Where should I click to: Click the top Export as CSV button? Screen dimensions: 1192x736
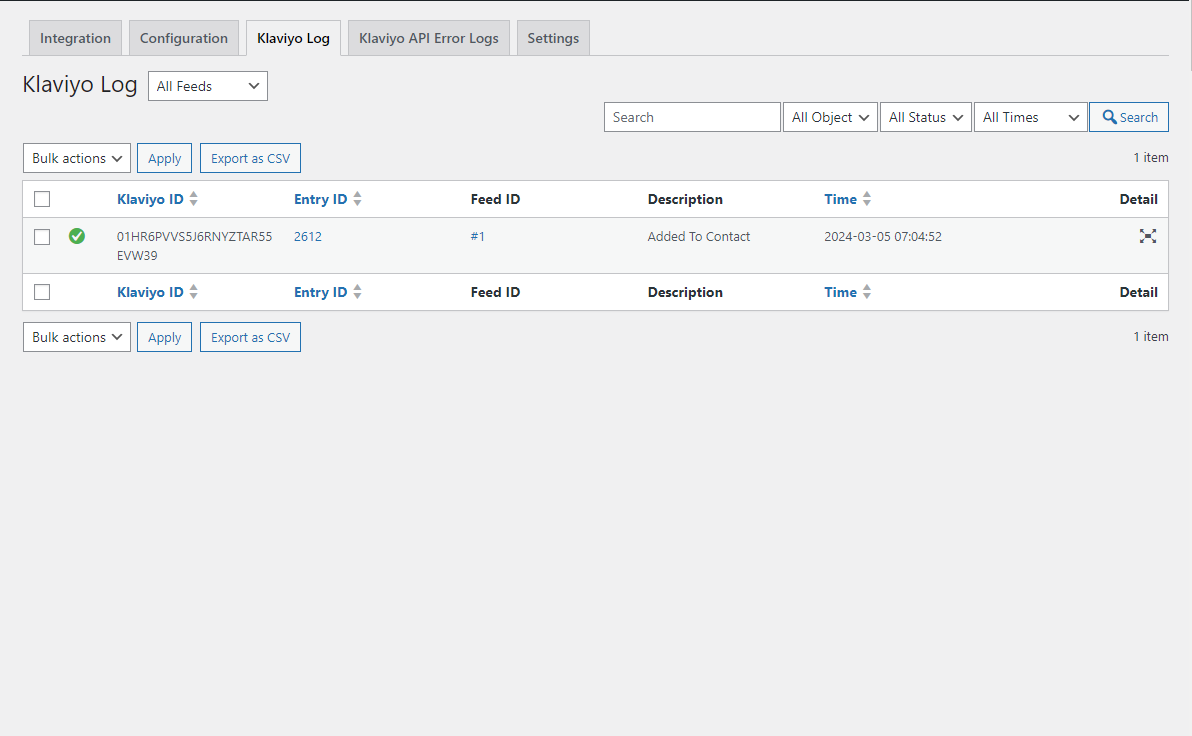pos(250,158)
